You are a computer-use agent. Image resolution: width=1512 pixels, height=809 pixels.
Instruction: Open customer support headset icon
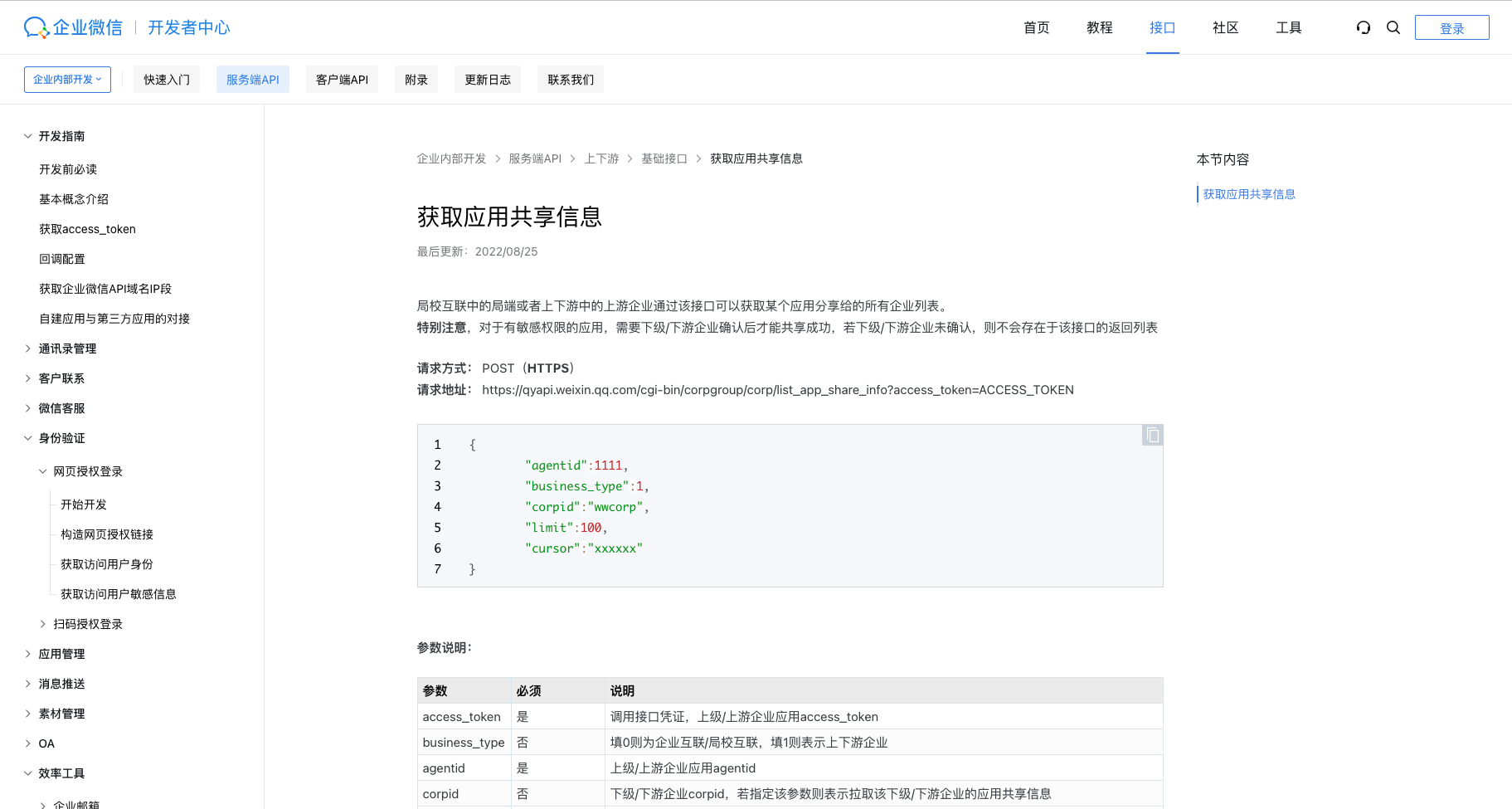[x=1364, y=27]
